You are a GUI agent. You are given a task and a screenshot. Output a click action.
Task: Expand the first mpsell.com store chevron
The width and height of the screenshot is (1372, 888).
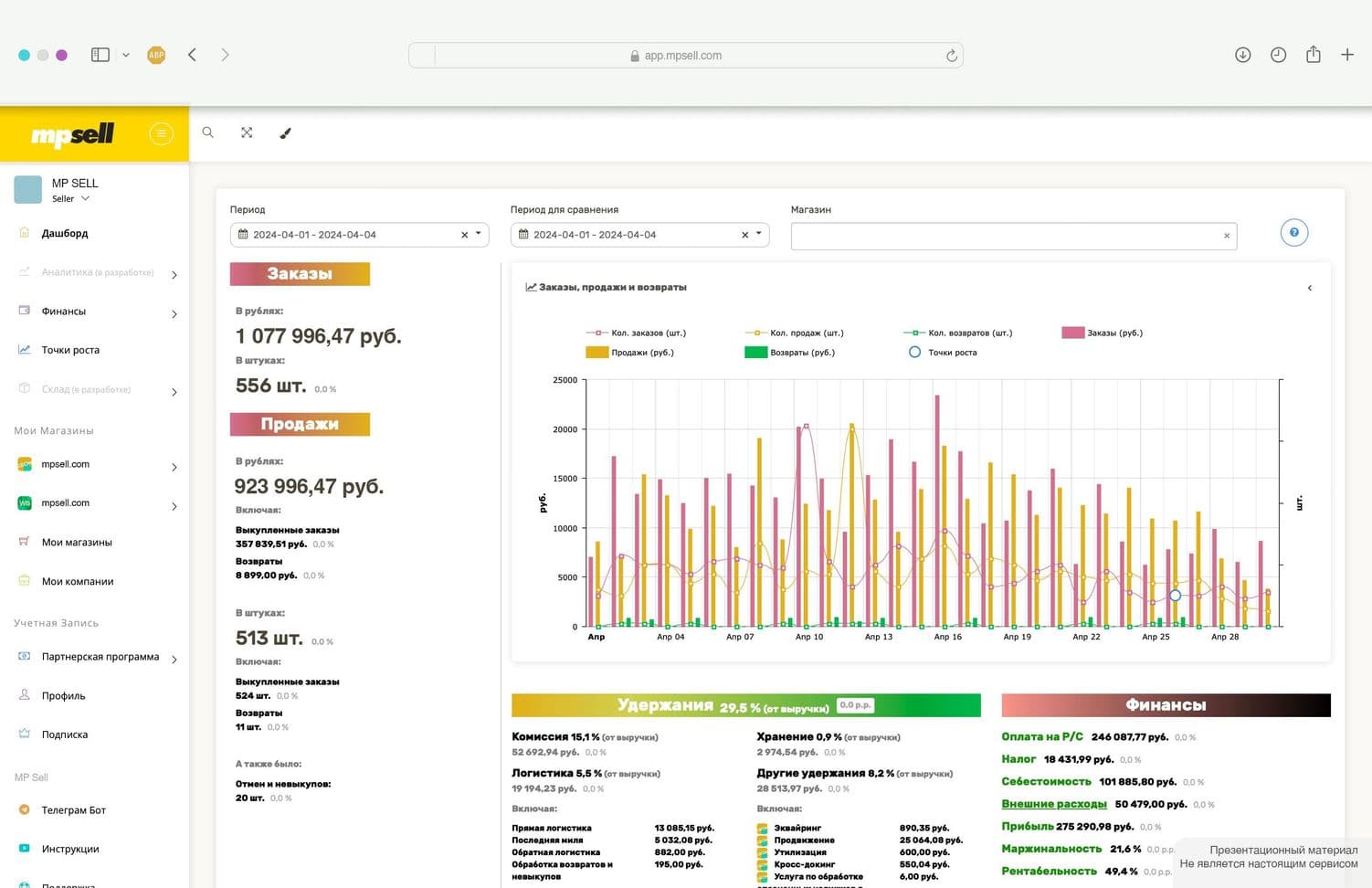point(174,467)
